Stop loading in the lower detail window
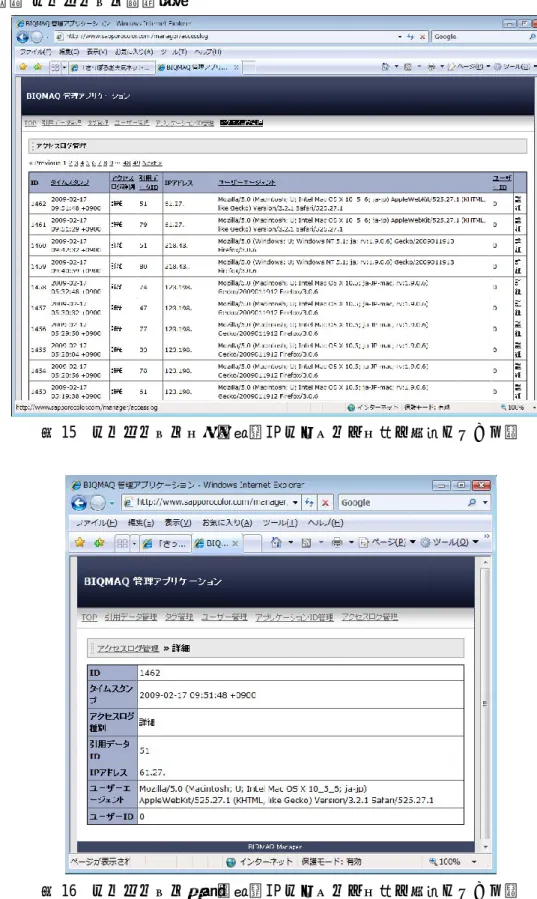The height and width of the screenshot is (899, 537). (325, 502)
